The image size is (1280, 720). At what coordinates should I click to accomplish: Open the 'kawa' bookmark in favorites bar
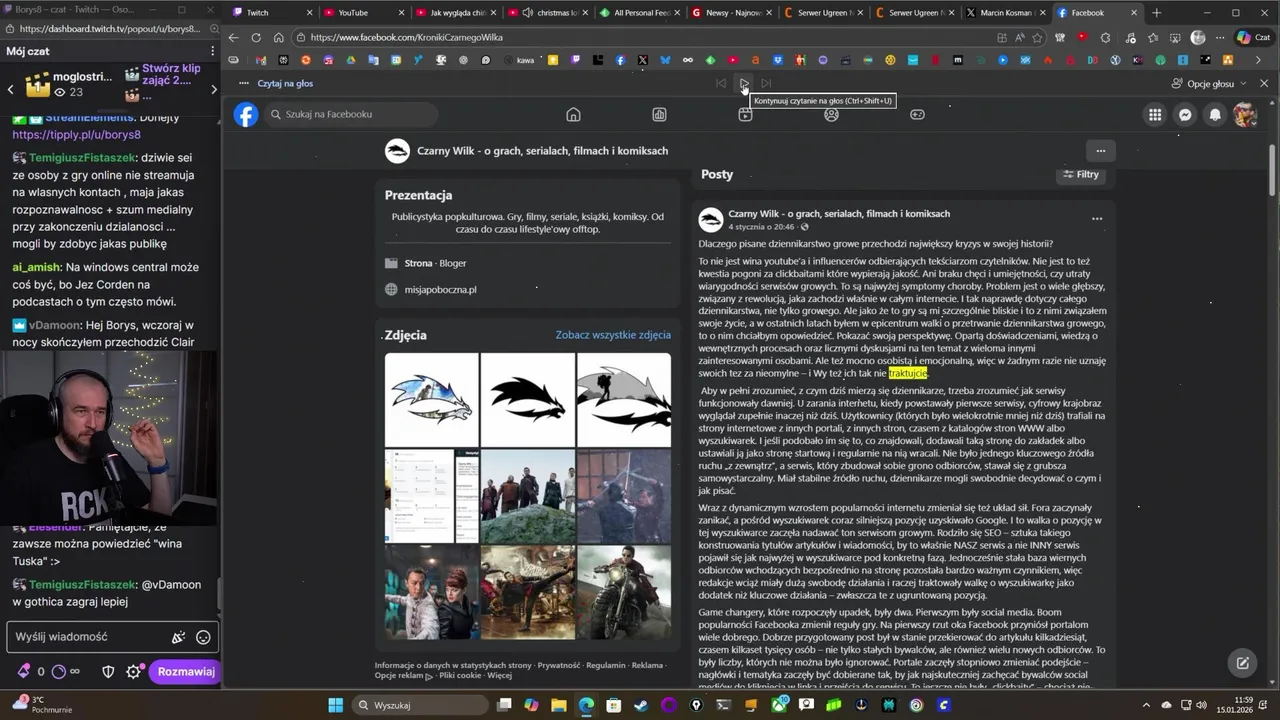pyautogui.click(x=519, y=60)
